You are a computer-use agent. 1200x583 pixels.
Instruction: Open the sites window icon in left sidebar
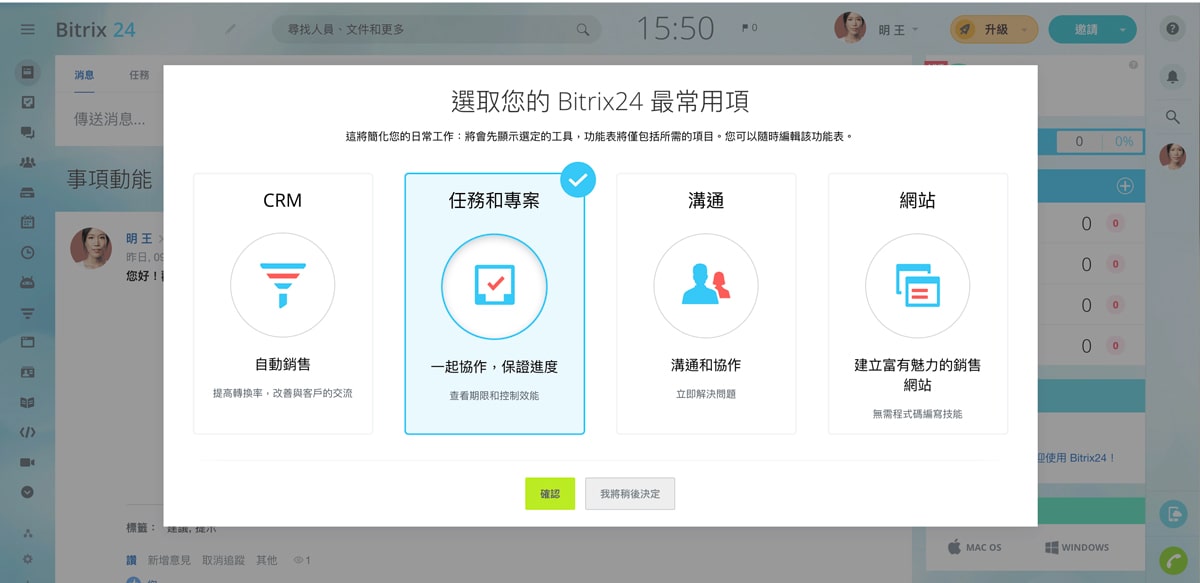28,342
